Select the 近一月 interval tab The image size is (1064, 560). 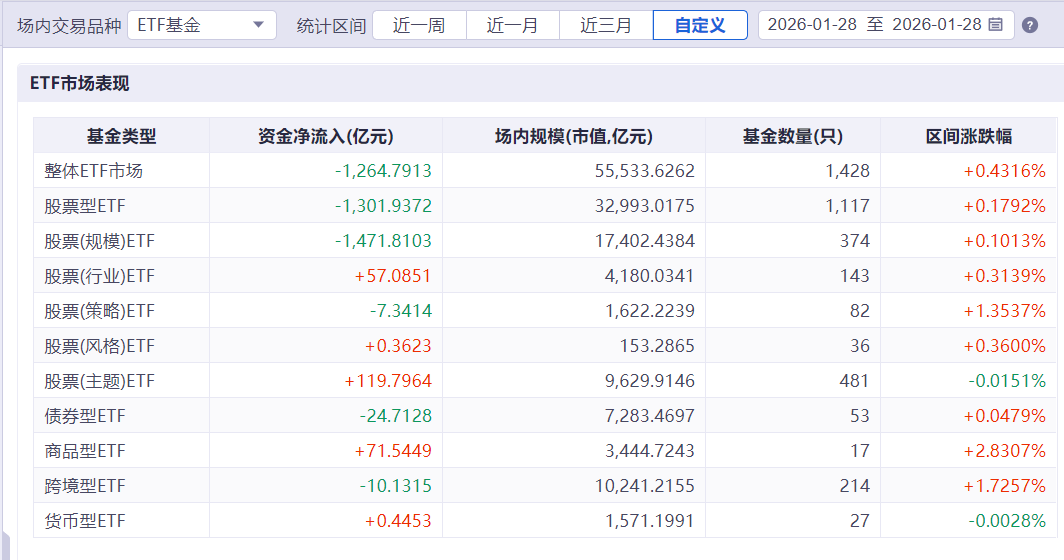(x=513, y=26)
